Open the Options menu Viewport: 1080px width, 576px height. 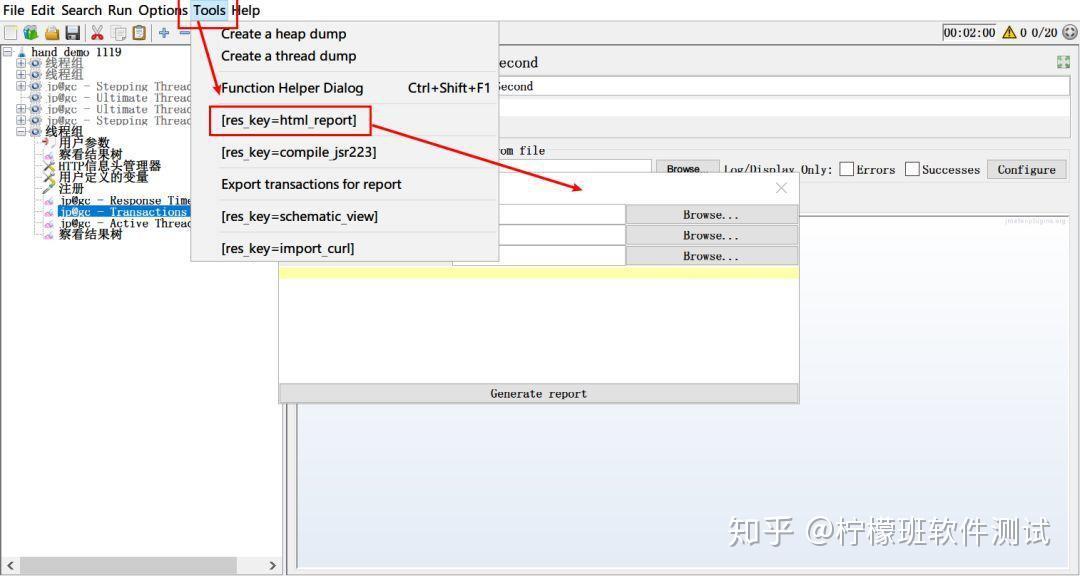[162, 10]
